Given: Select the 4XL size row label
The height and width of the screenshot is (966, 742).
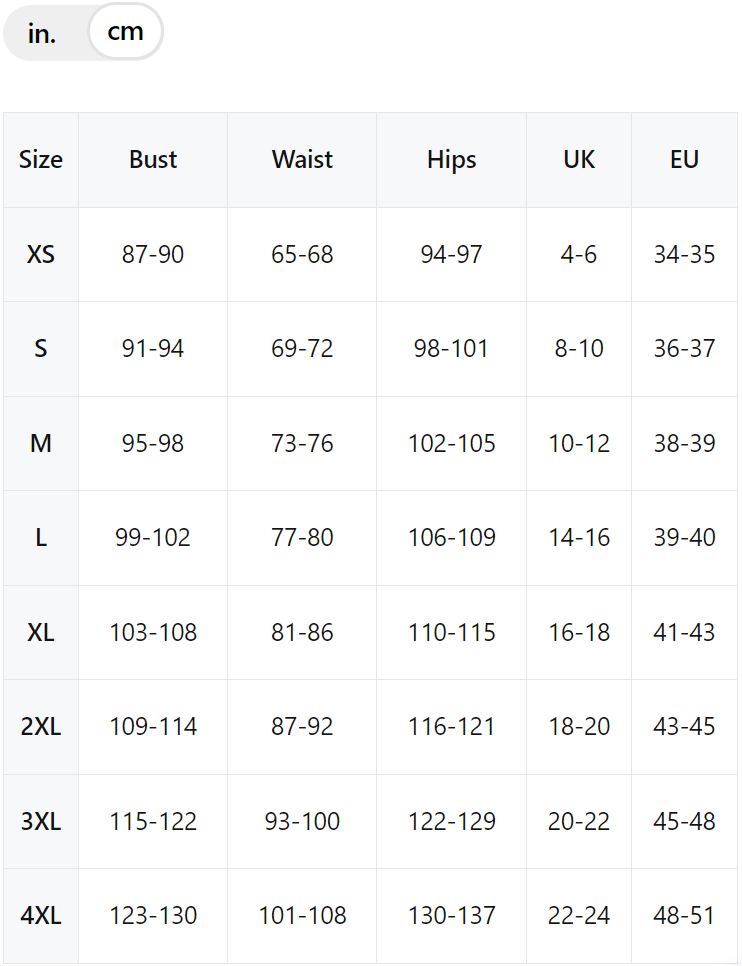Looking at the screenshot, I should pyautogui.click(x=41, y=916).
